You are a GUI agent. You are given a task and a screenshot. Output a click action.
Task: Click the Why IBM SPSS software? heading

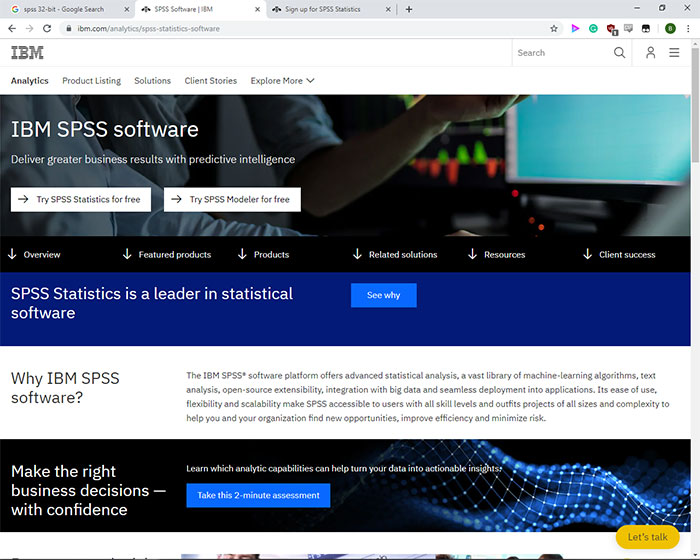65,388
